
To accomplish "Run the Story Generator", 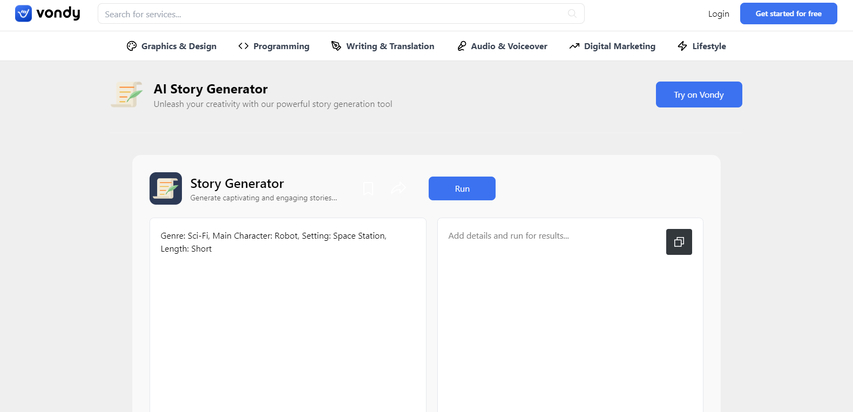I will pos(462,188).
